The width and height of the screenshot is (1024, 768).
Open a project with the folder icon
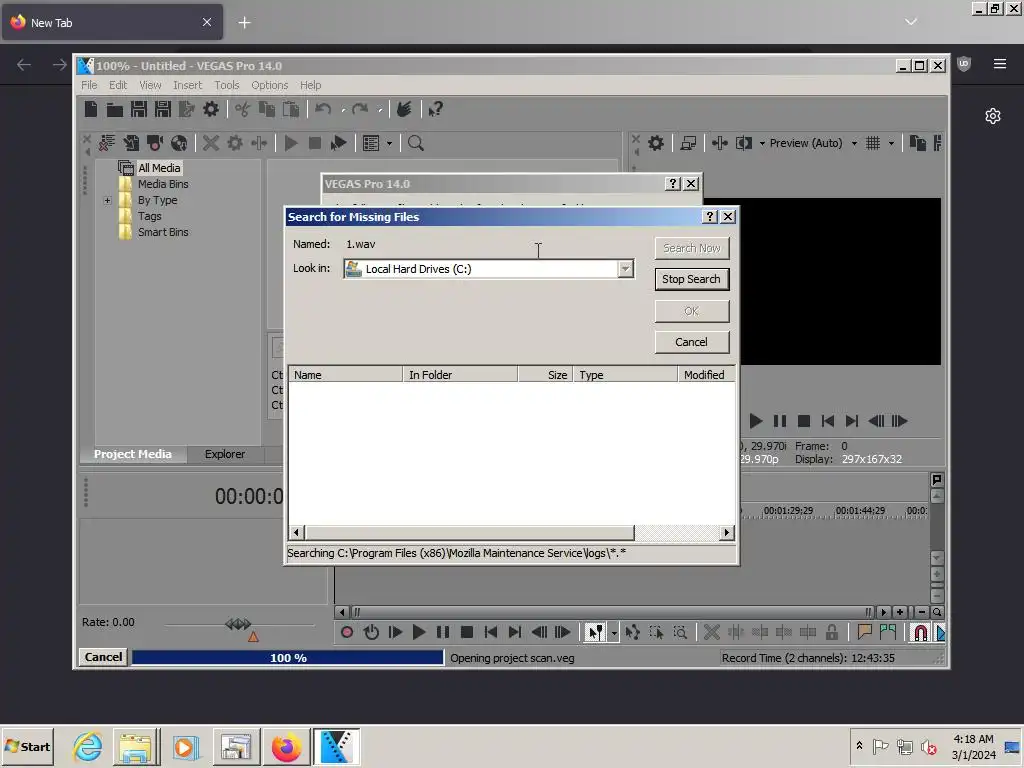coord(115,109)
